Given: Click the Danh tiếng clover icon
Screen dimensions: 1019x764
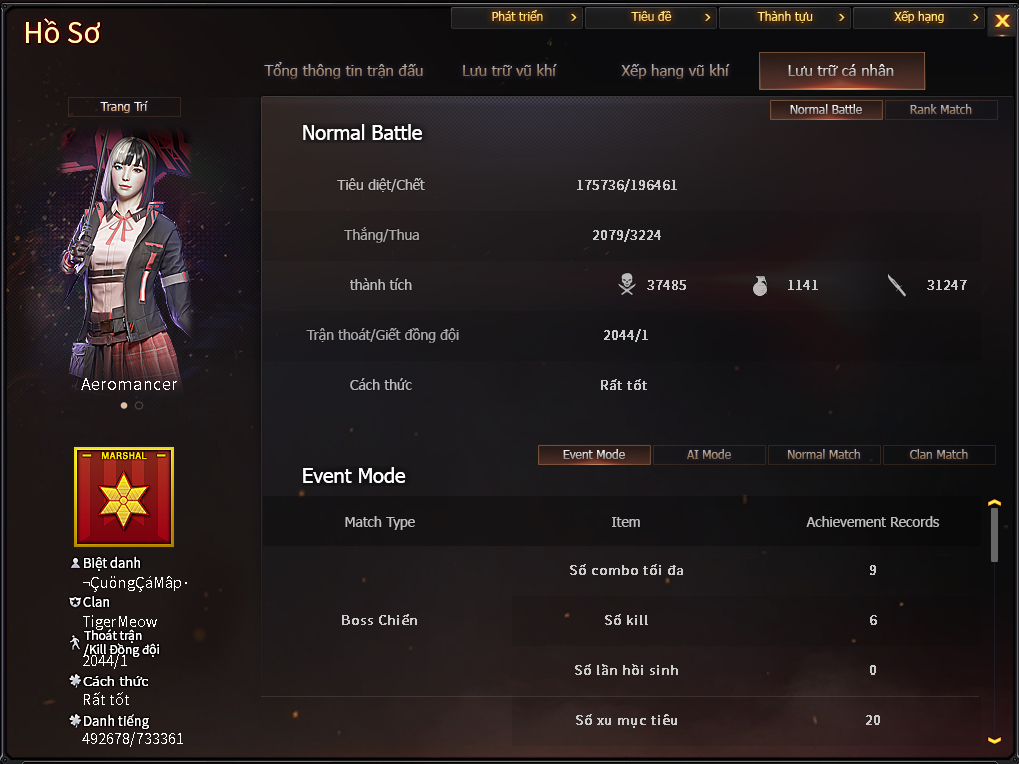Looking at the screenshot, I should (75, 720).
